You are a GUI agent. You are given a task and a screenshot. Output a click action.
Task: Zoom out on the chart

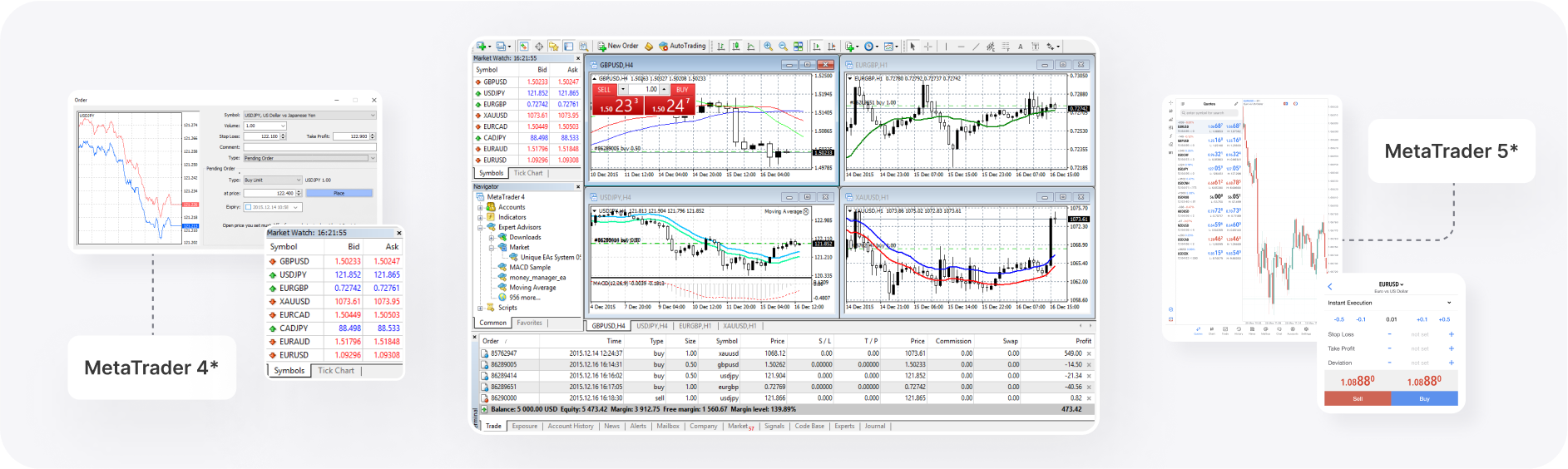pyautogui.click(x=783, y=46)
